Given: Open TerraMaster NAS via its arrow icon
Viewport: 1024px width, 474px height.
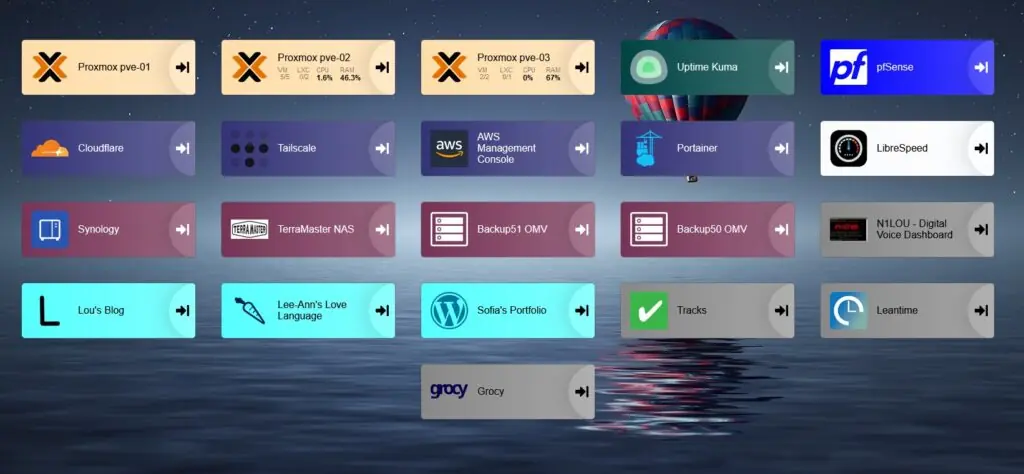Looking at the screenshot, I should 382,229.
